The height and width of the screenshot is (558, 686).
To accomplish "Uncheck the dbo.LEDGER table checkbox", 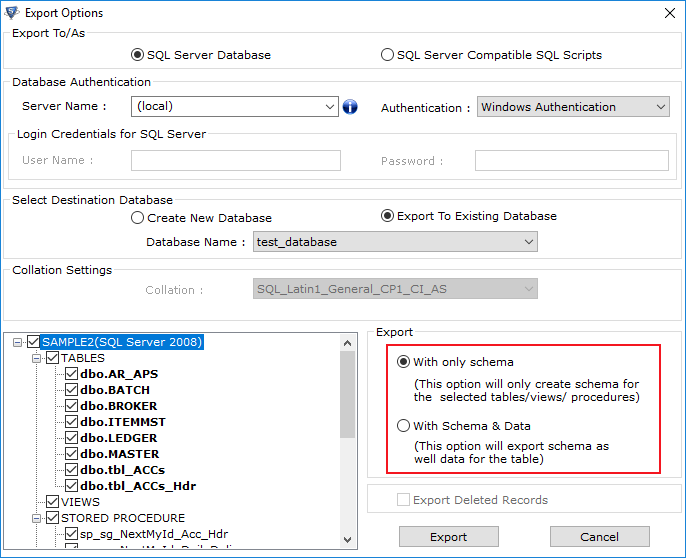I will (x=71, y=438).
